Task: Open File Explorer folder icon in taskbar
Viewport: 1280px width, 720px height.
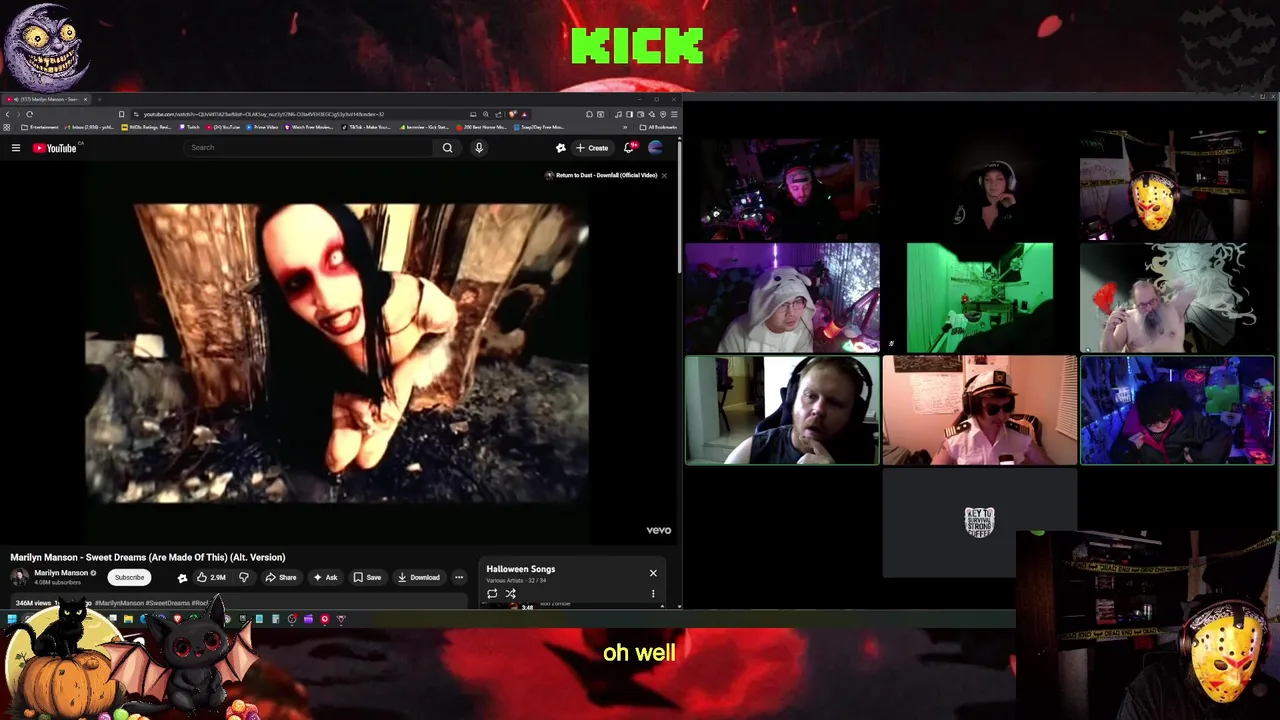Action: (x=128, y=619)
